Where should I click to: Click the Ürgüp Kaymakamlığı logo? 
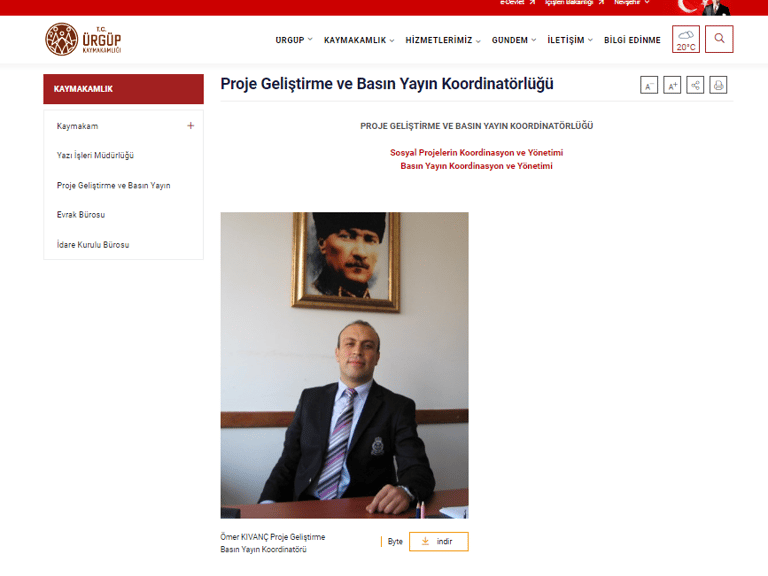pos(83,39)
